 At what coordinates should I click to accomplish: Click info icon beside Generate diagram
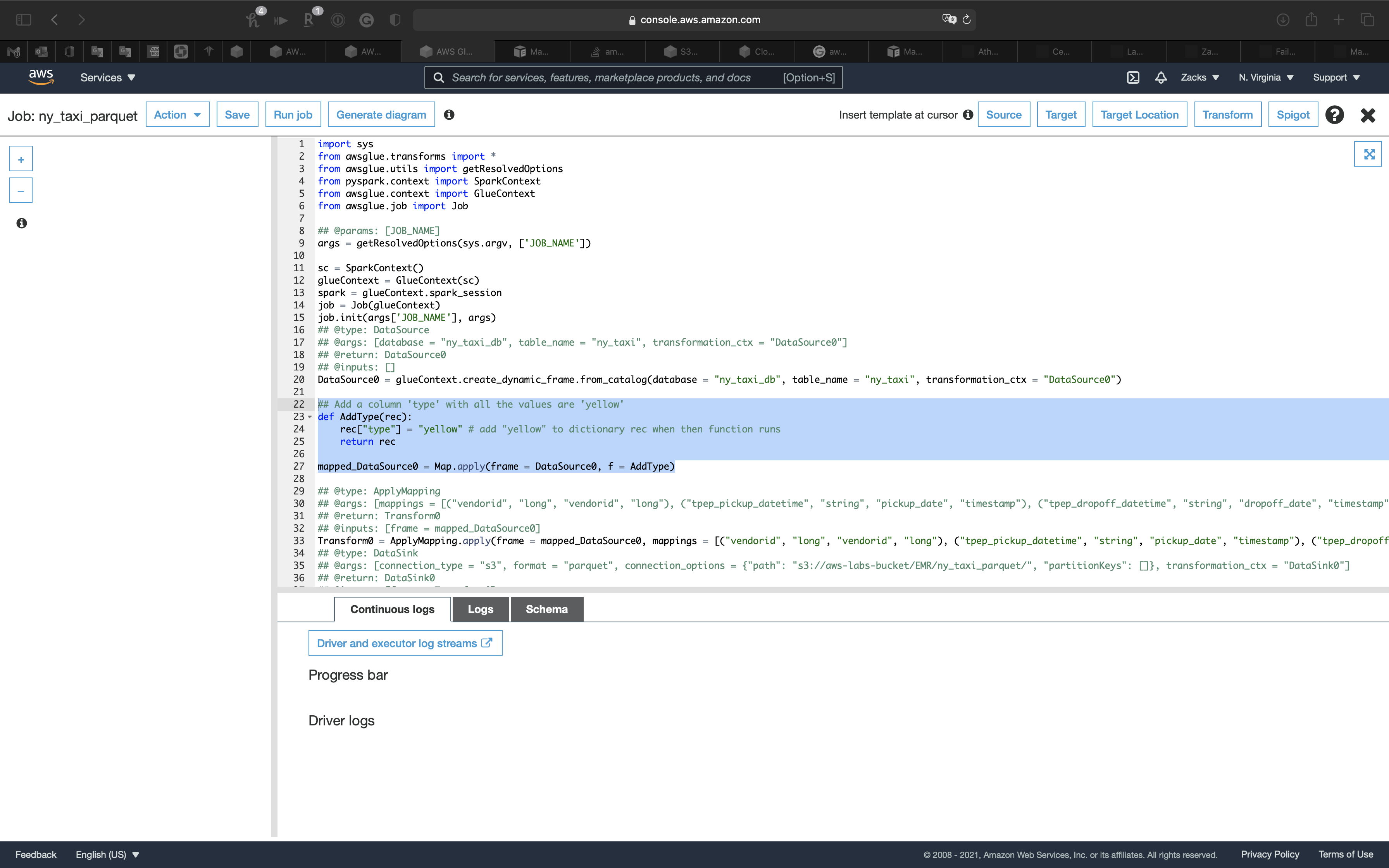coord(449,115)
